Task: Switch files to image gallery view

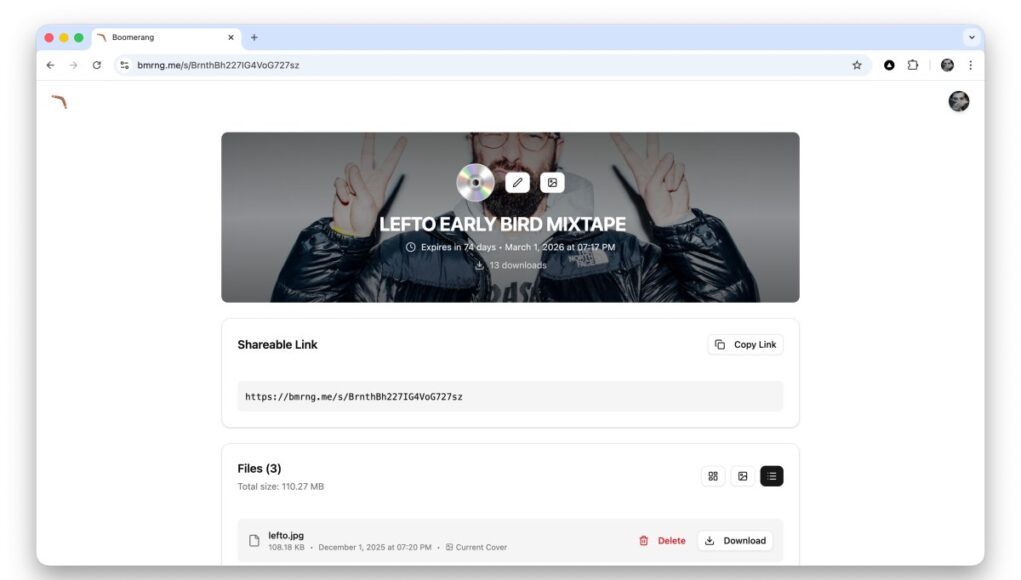Action: [x=742, y=476]
